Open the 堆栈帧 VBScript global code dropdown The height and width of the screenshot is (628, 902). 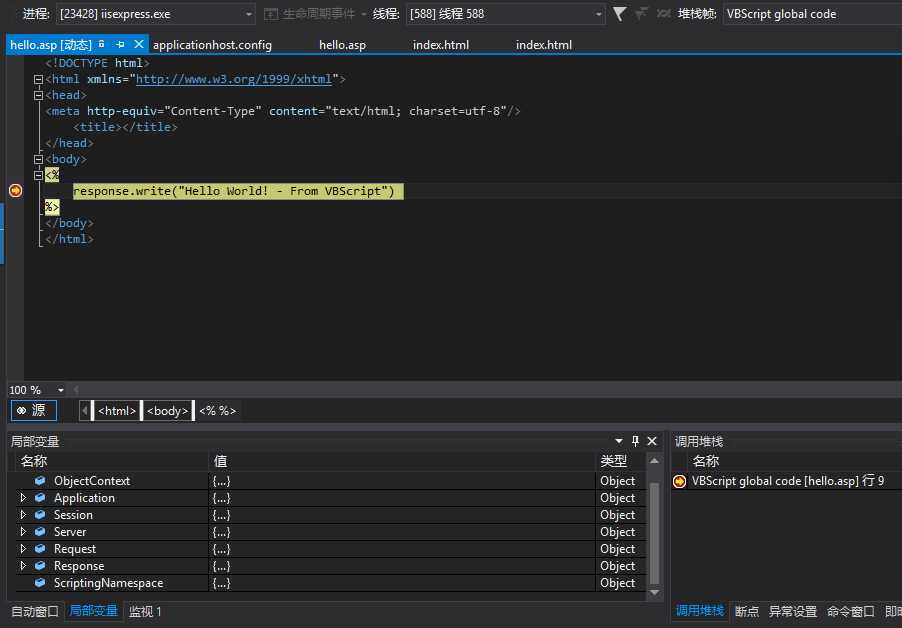click(x=810, y=14)
